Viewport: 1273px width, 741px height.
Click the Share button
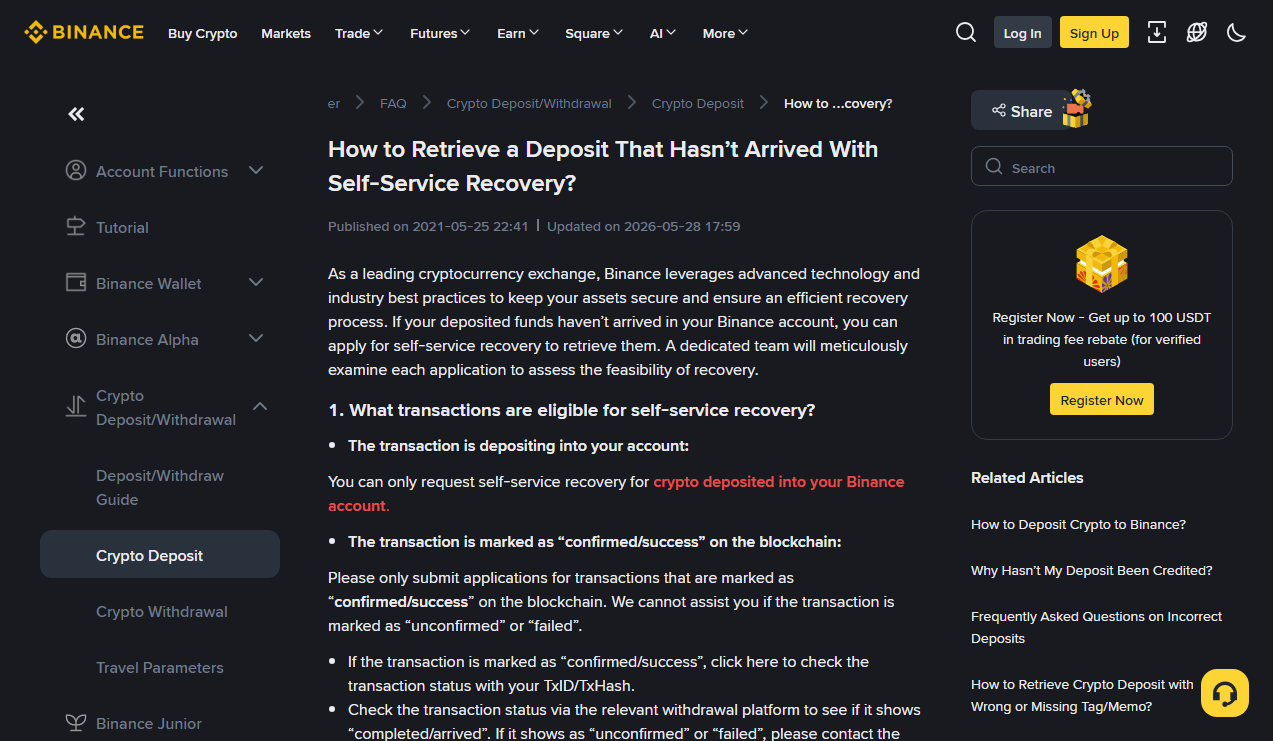point(1022,110)
